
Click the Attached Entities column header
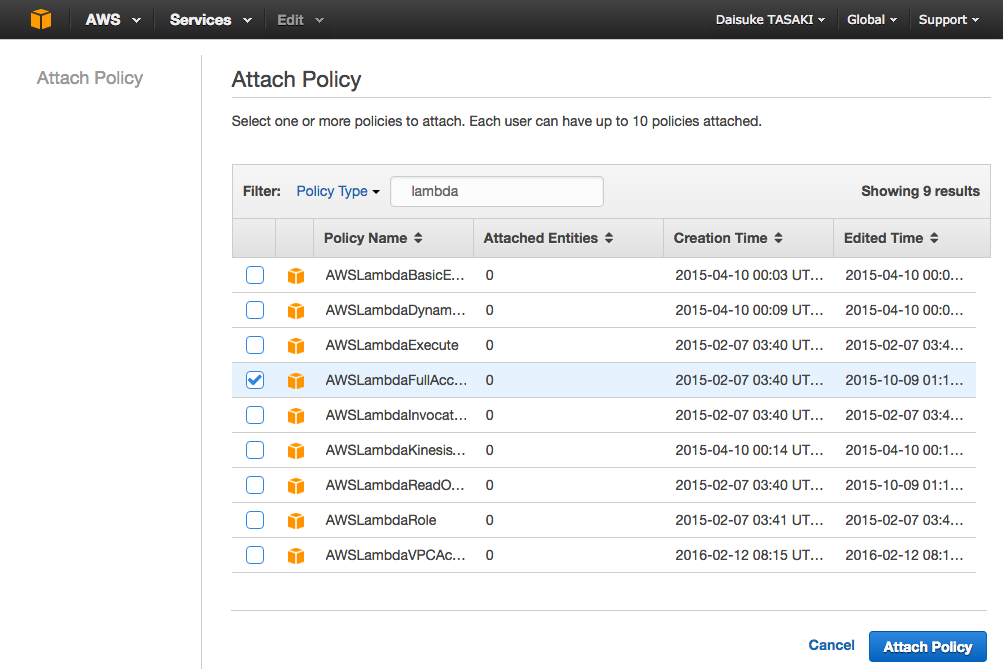point(569,238)
